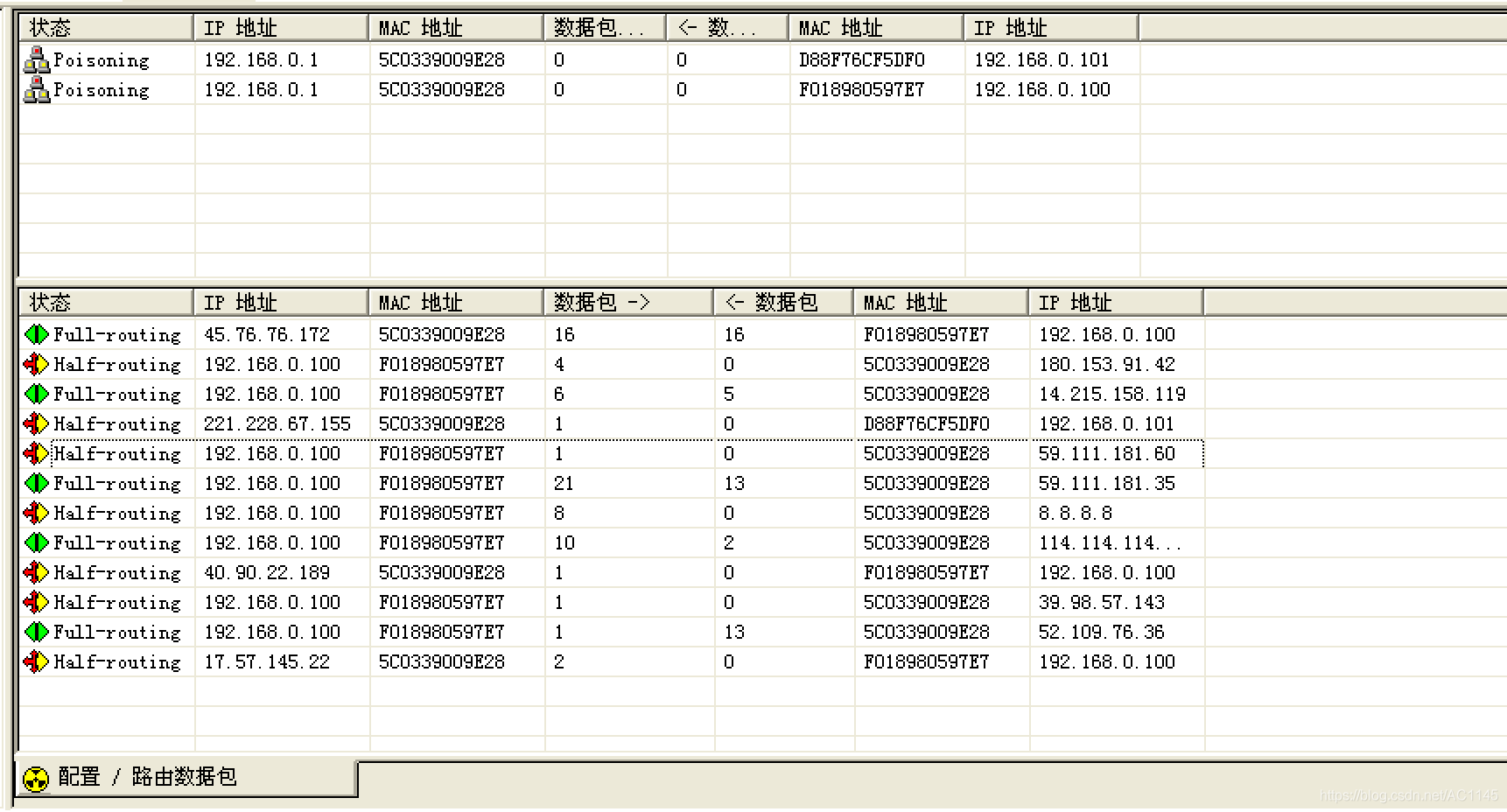The height and width of the screenshot is (812, 1507).
Task: Click the lower table's 数据包 -> column header
Action: pos(628,303)
